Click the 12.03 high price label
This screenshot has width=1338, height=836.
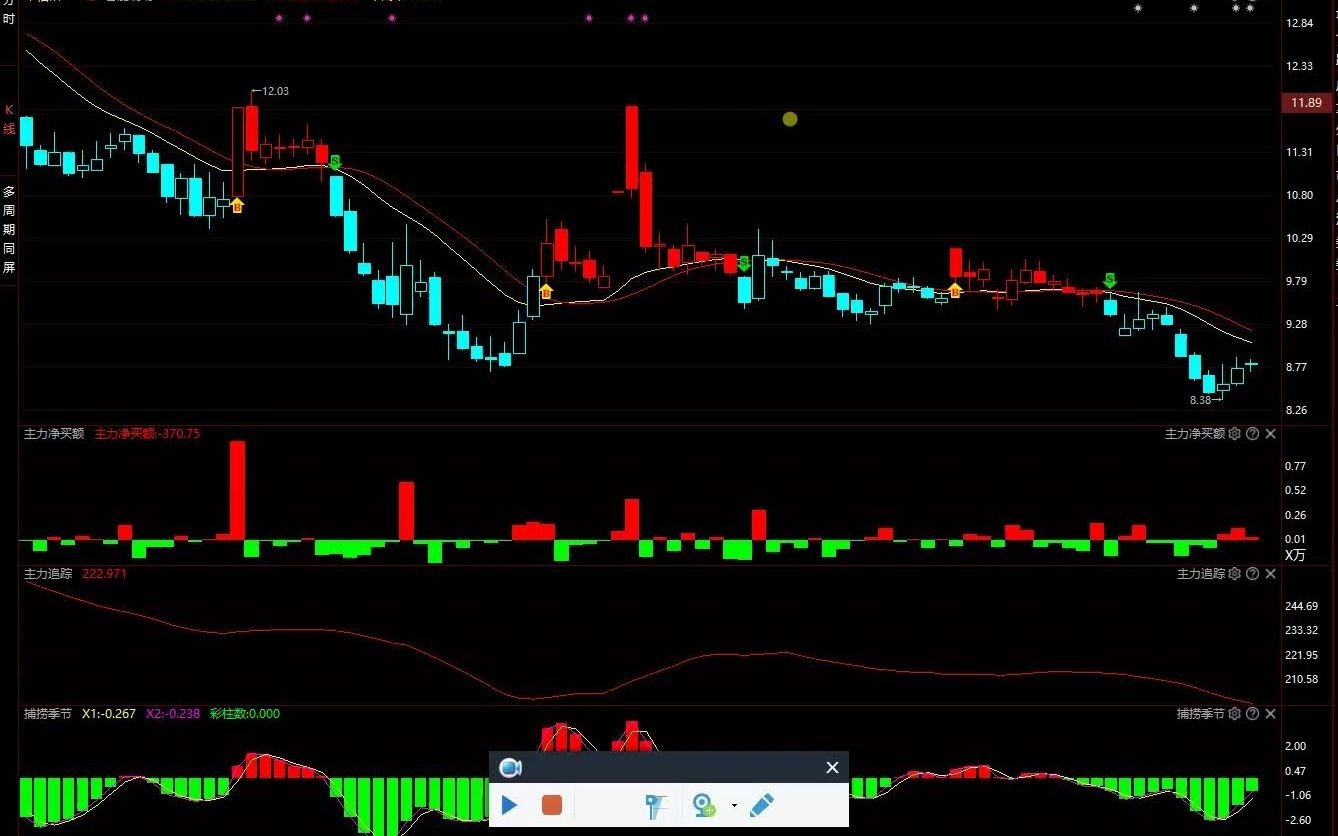pyautogui.click(x=275, y=91)
